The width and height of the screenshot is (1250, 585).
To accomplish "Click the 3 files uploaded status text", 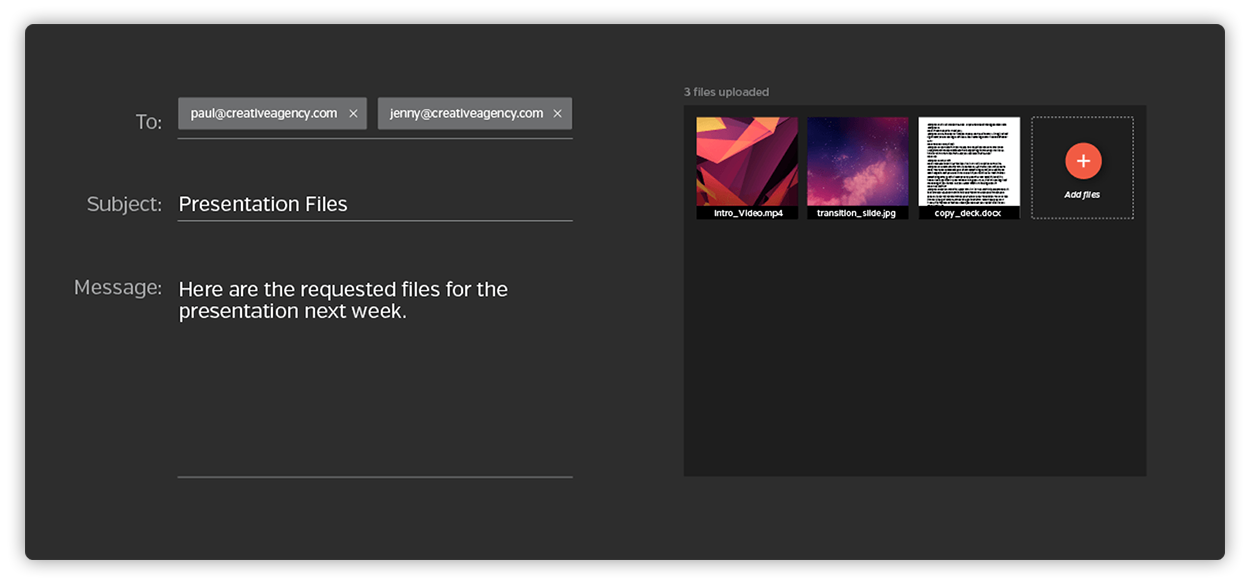I will pos(726,91).
